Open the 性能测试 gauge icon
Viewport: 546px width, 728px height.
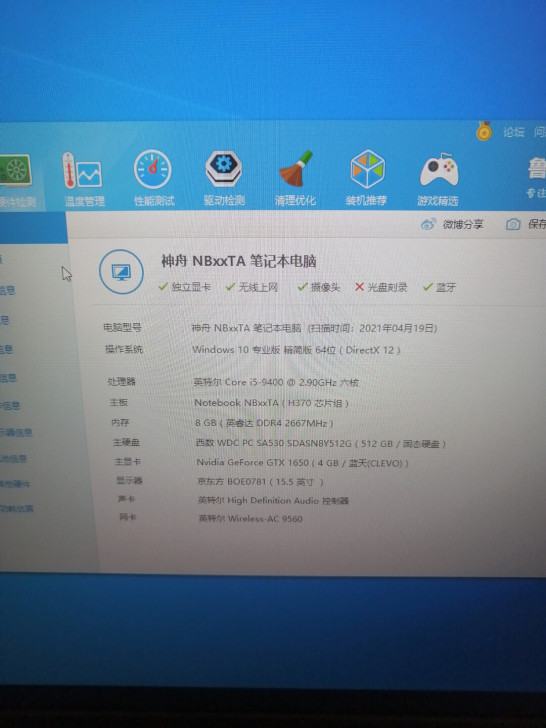(x=152, y=169)
